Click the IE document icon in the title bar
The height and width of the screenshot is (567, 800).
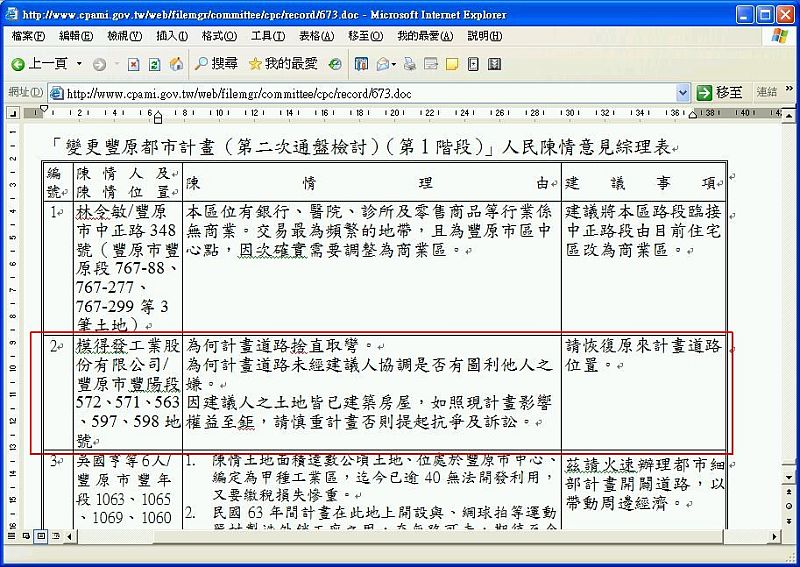point(11,14)
